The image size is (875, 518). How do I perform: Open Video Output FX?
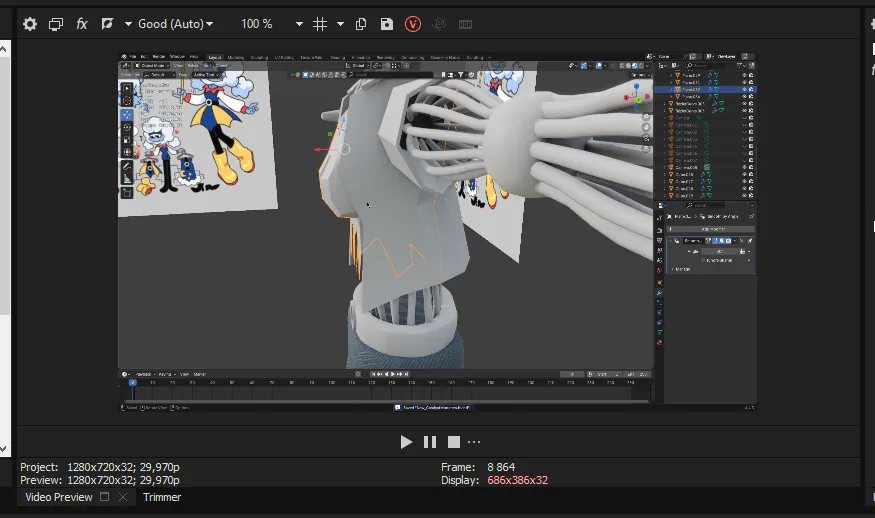pyautogui.click(x=81, y=24)
